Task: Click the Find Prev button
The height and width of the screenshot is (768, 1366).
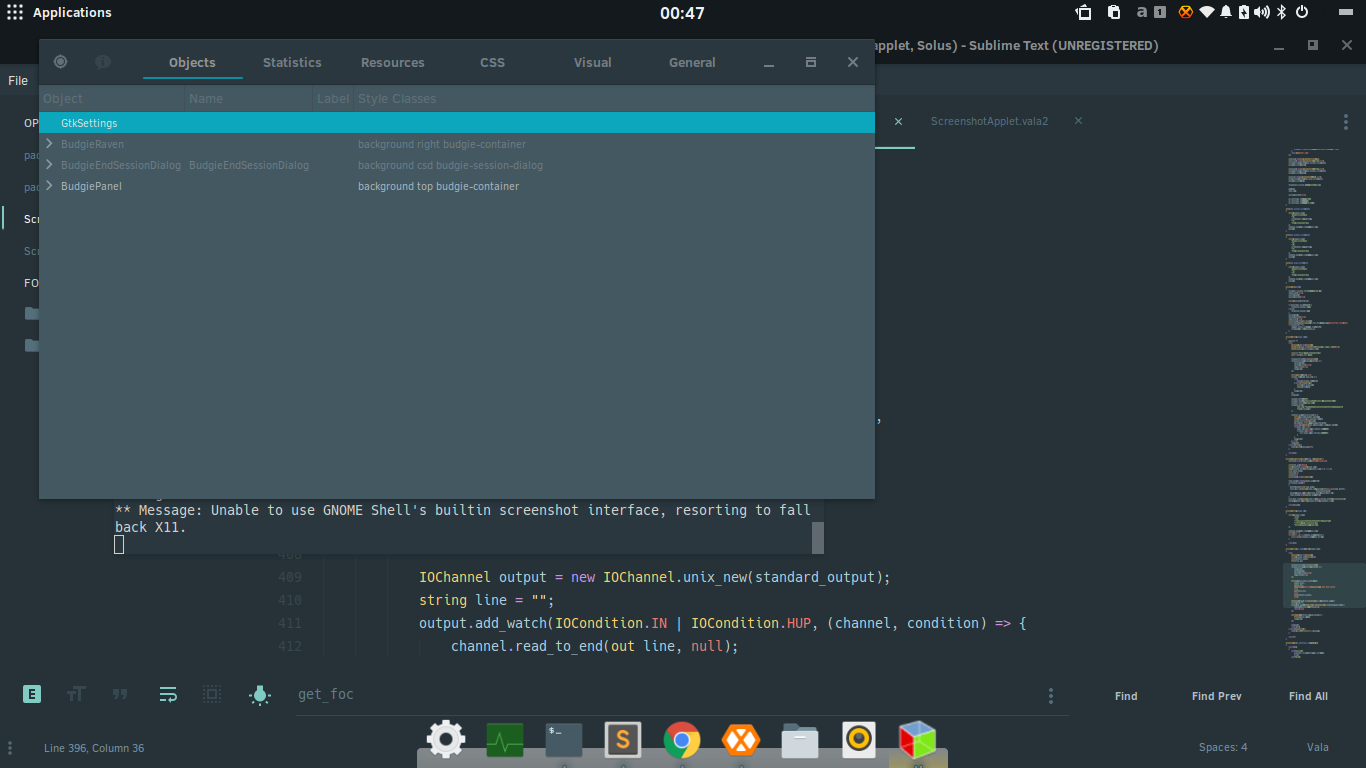Action: (1216, 696)
